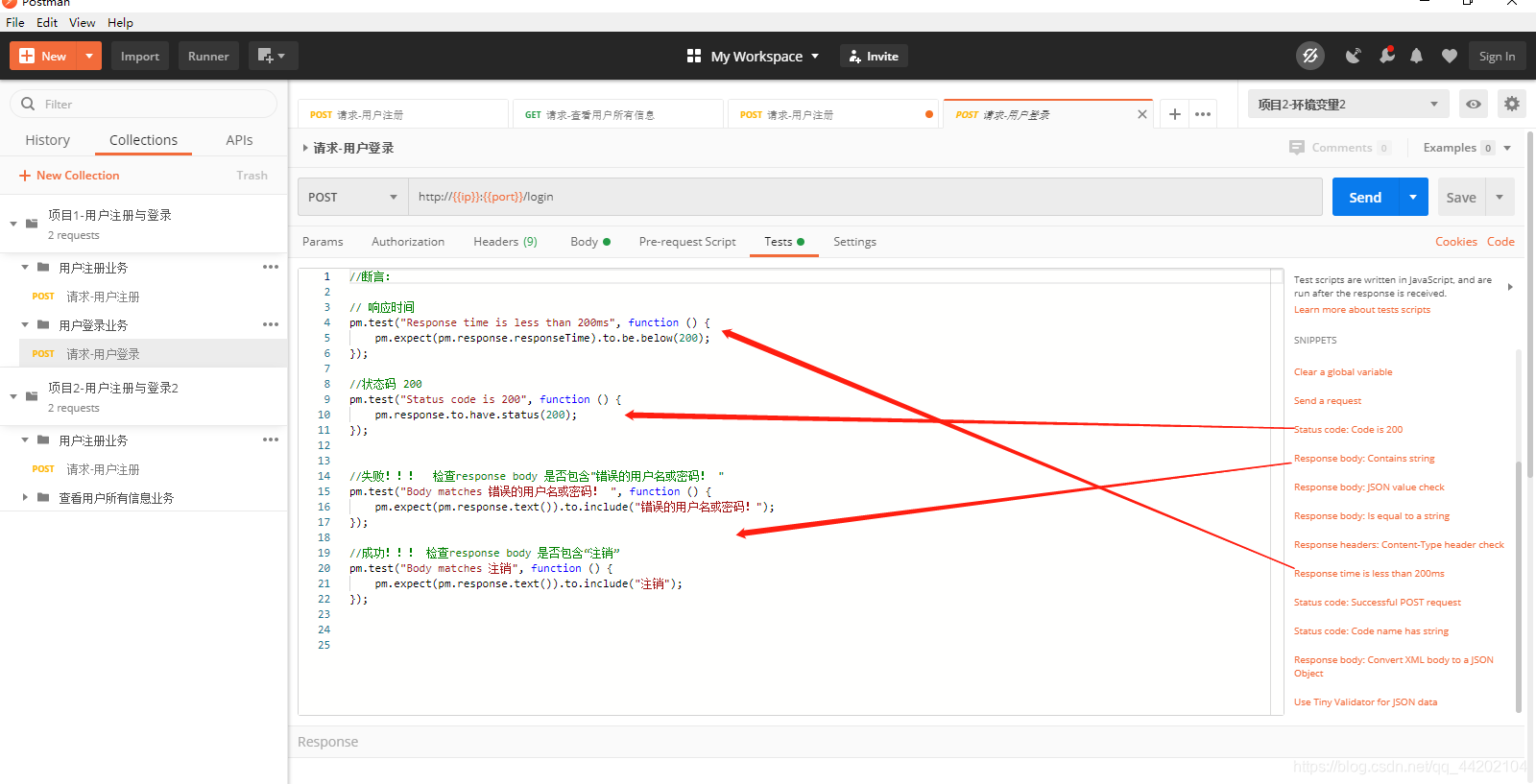The height and width of the screenshot is (784, 1536).
Task: Click the heart icon in header
Action: tap(1450, 56)
